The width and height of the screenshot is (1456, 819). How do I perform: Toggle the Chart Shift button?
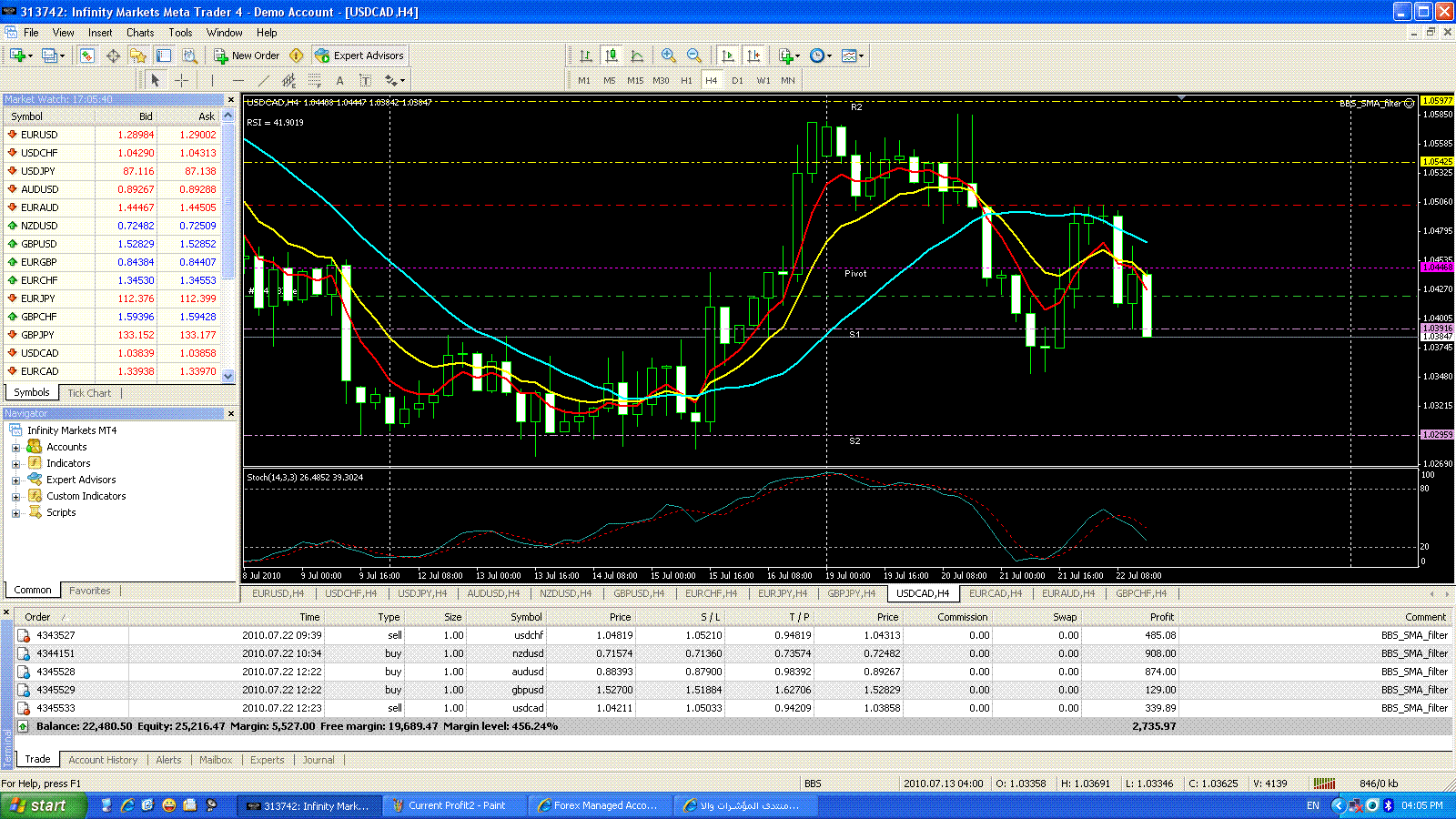tap(753, 56)
